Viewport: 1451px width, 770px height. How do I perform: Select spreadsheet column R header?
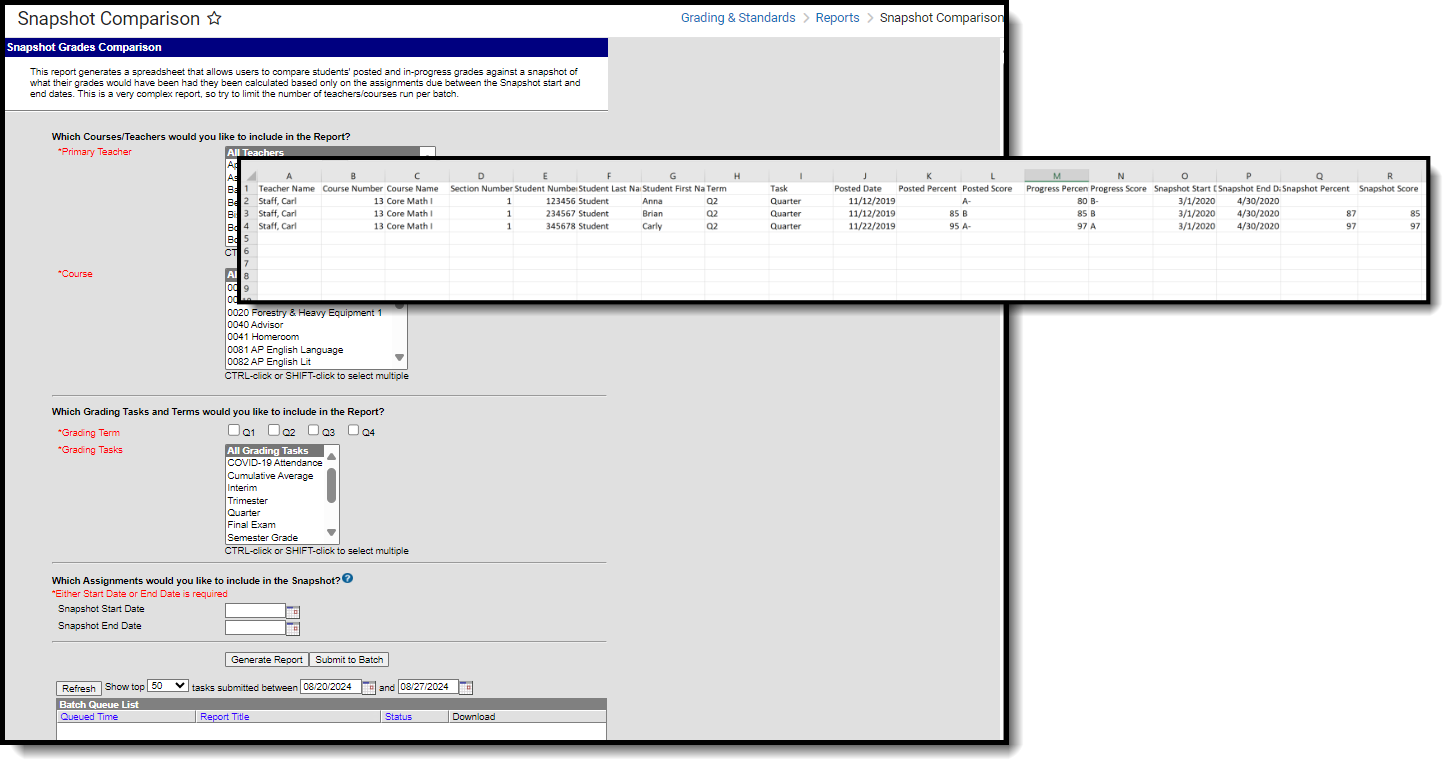1390,175
